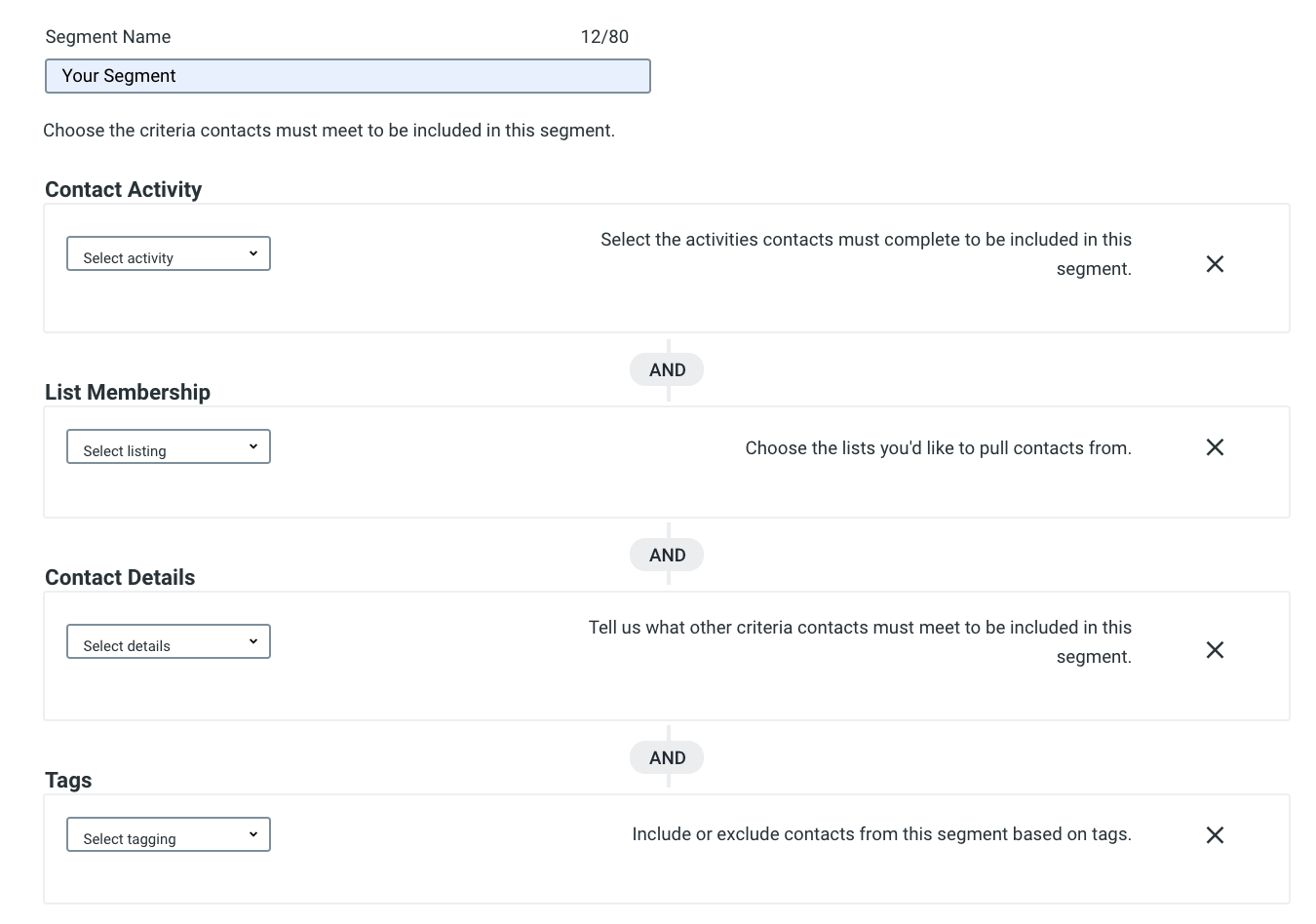Click the chevron on Select listing
The image size is (1316, 924).
[252, 445]
